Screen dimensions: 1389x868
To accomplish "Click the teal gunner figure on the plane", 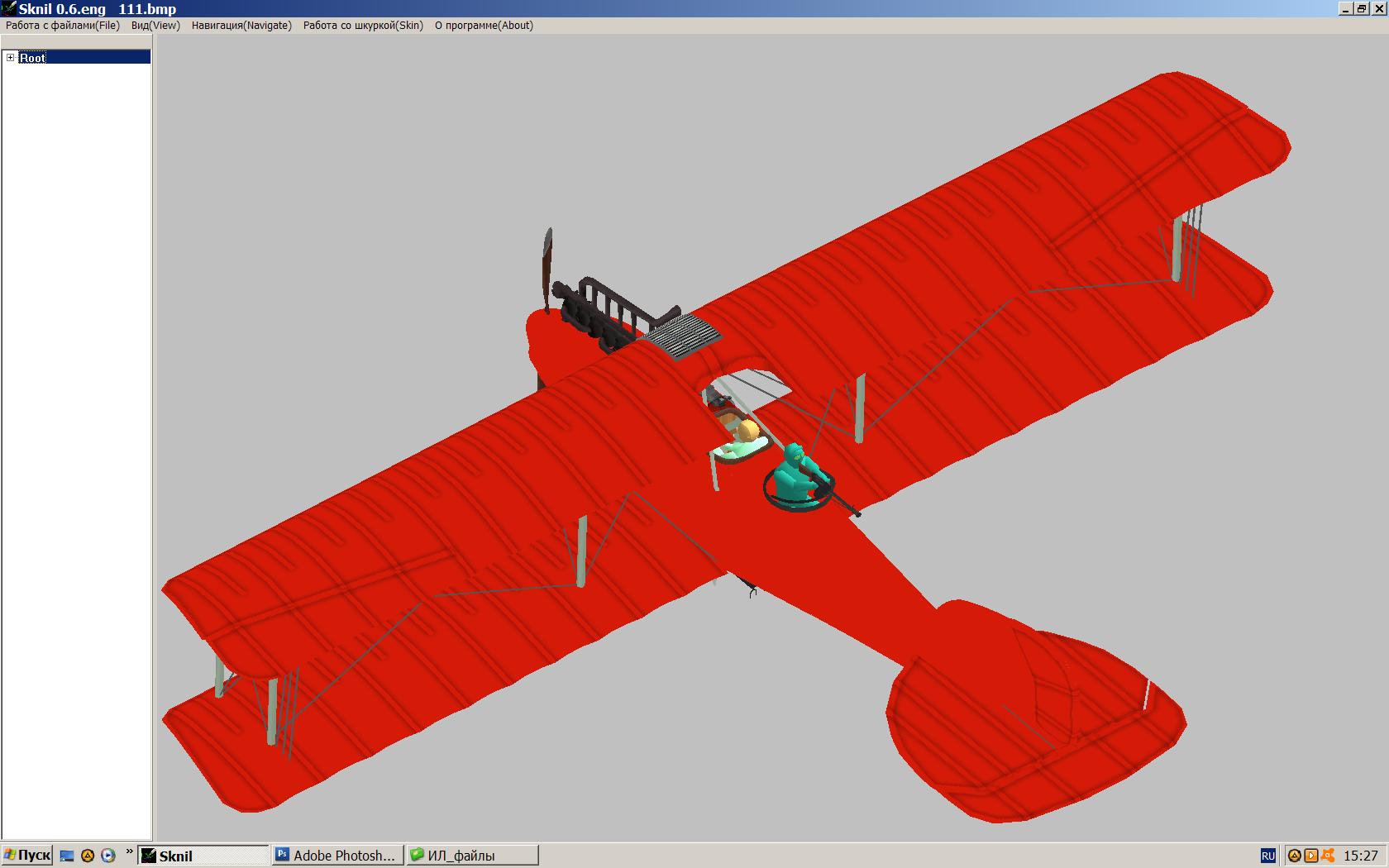I will tap(795, 477).
